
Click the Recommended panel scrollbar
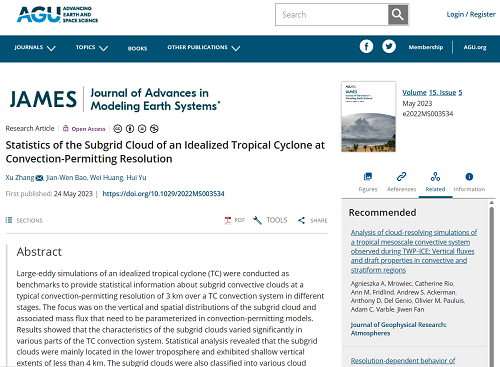coord(491,287)
